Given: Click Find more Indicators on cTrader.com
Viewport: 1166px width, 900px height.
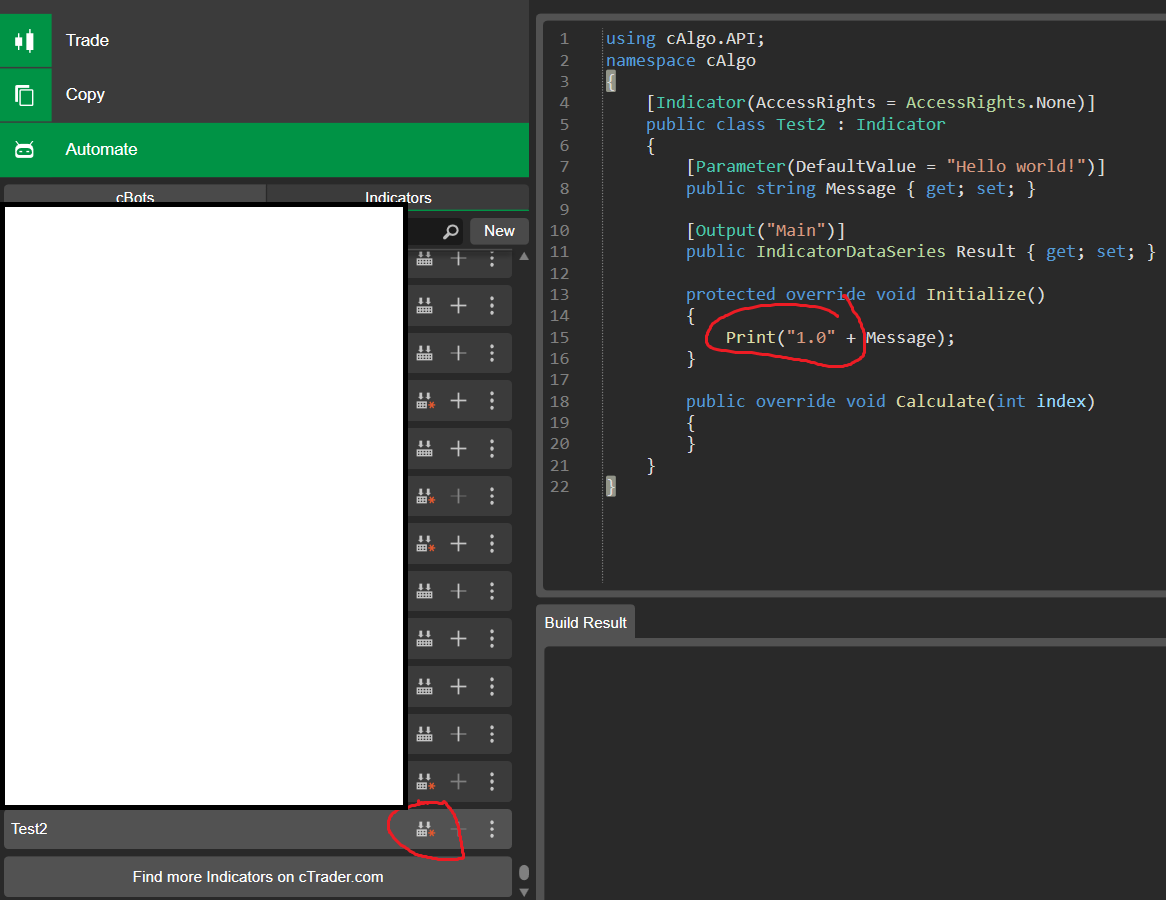Looking at the screenshot, I should pos(258,877).
